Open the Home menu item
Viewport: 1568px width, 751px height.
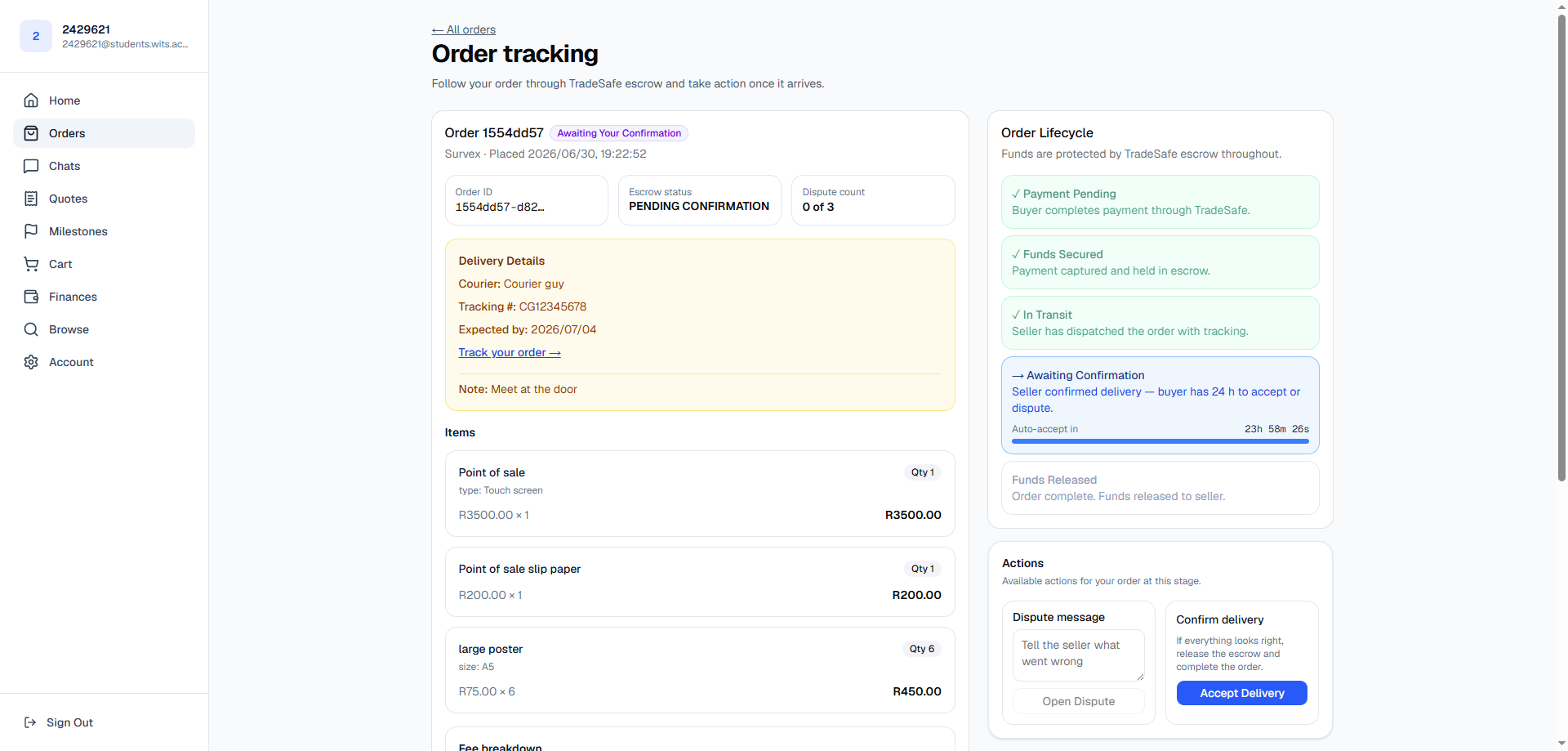click(104, 101)
